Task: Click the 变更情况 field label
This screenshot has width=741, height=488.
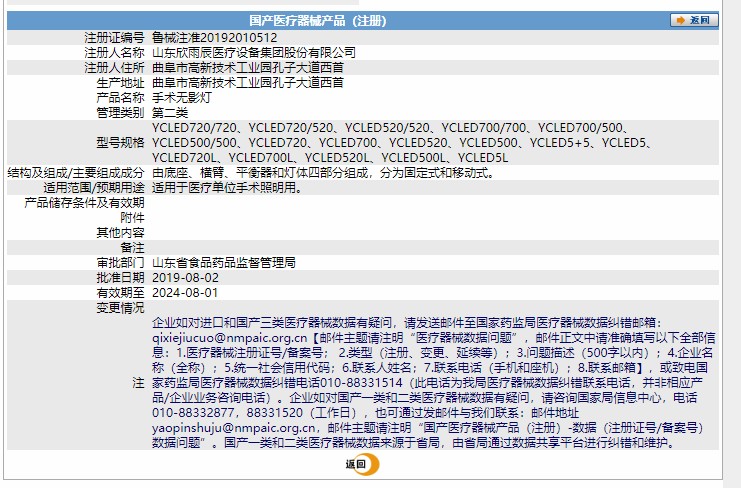Action: click(x=120, y=308)
